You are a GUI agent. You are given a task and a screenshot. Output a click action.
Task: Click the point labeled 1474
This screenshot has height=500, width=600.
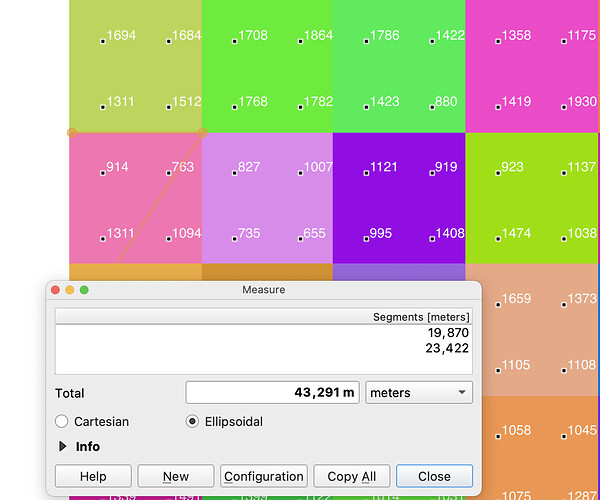[498, 239]
